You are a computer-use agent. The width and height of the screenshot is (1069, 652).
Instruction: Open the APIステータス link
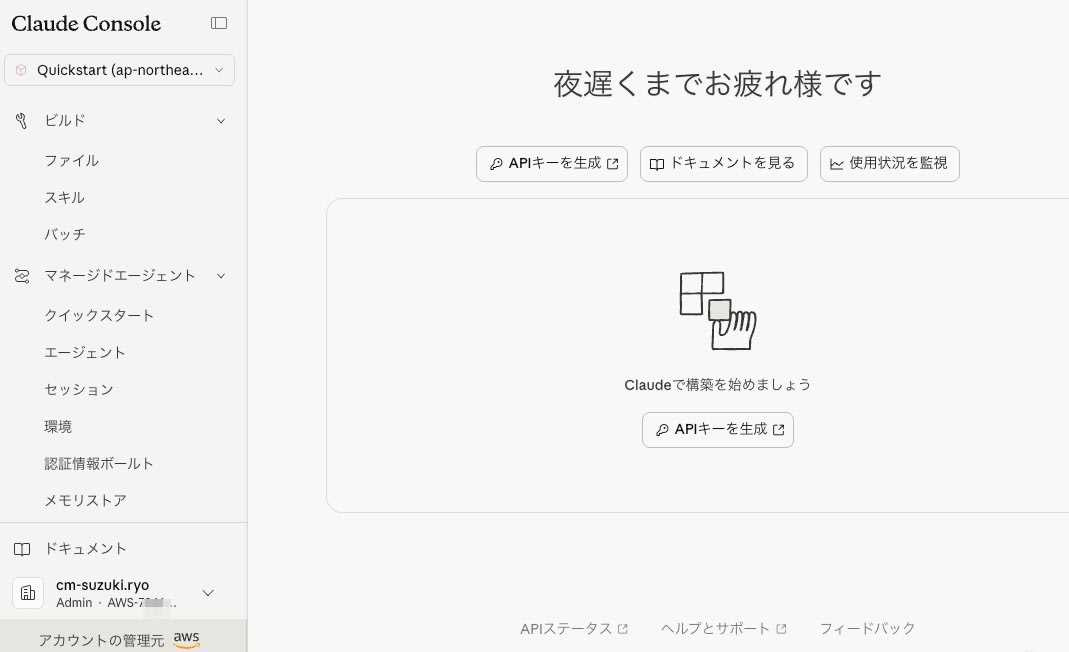pos(566,629)
